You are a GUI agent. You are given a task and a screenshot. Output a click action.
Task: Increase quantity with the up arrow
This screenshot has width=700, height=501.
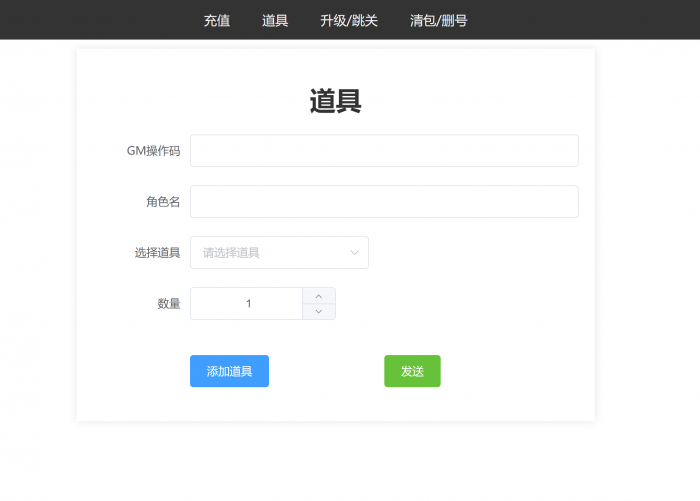coord(318,296)
